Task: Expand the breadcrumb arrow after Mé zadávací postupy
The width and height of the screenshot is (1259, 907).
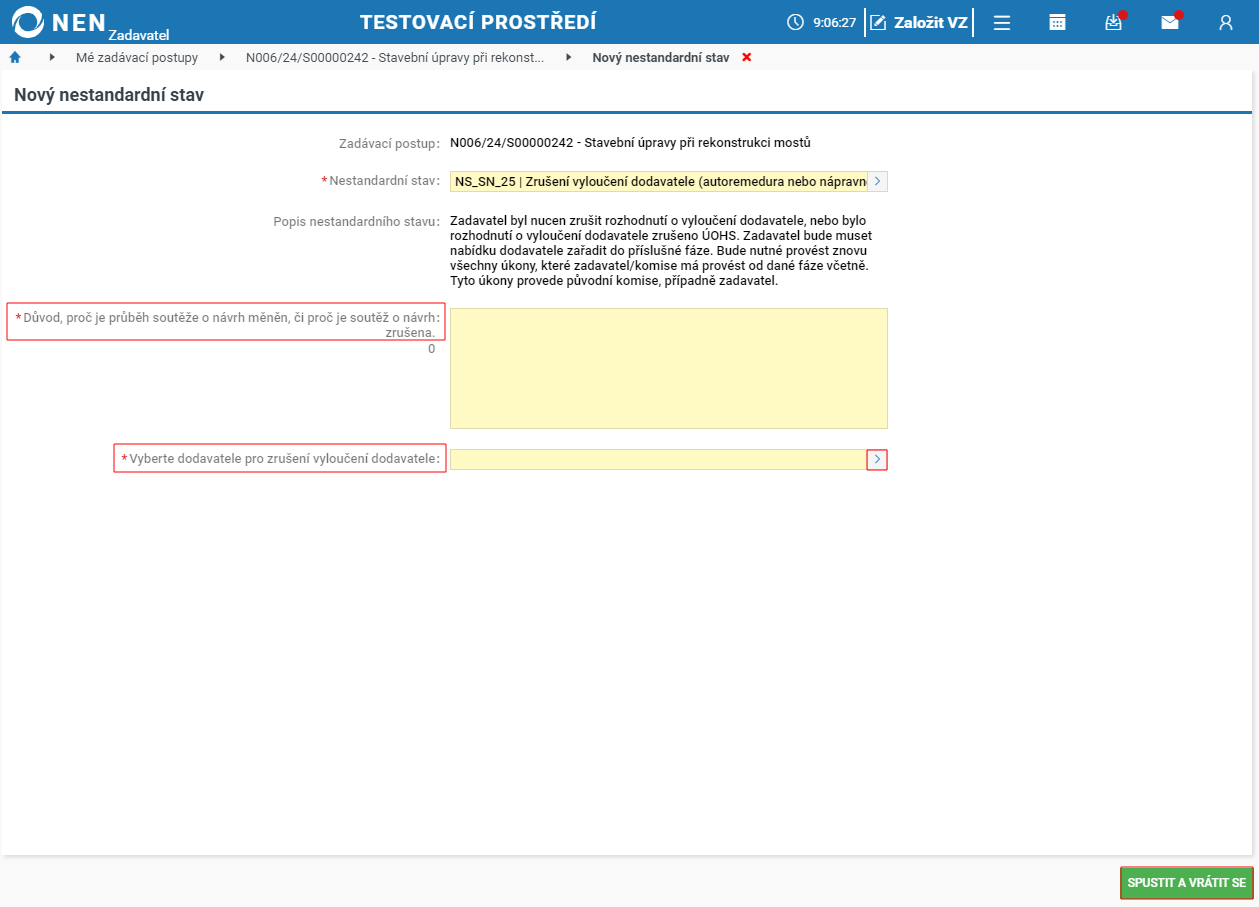Action: pos(222,57)
